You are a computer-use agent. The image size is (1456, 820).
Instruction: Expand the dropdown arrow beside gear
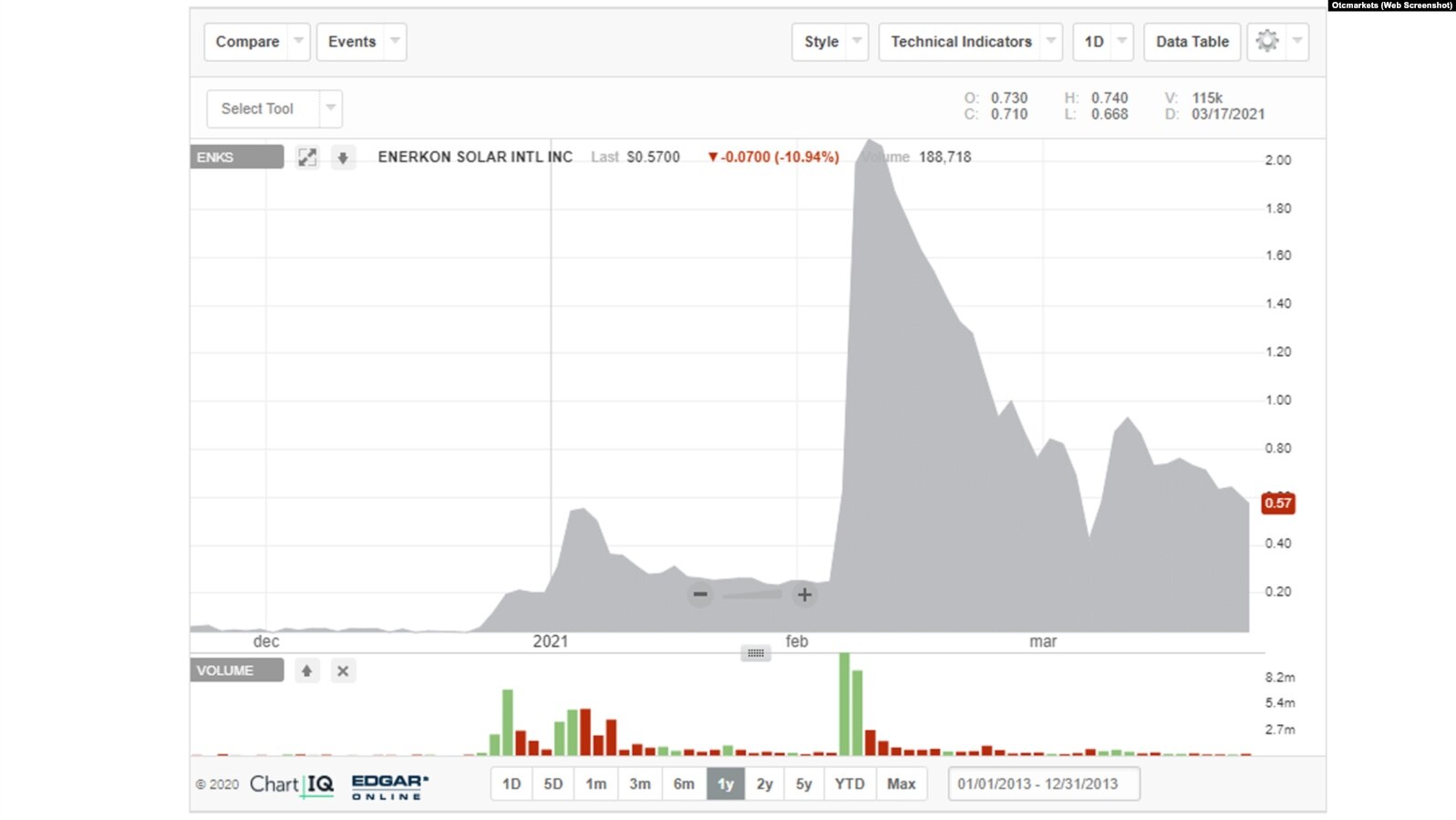point(1297,42)
